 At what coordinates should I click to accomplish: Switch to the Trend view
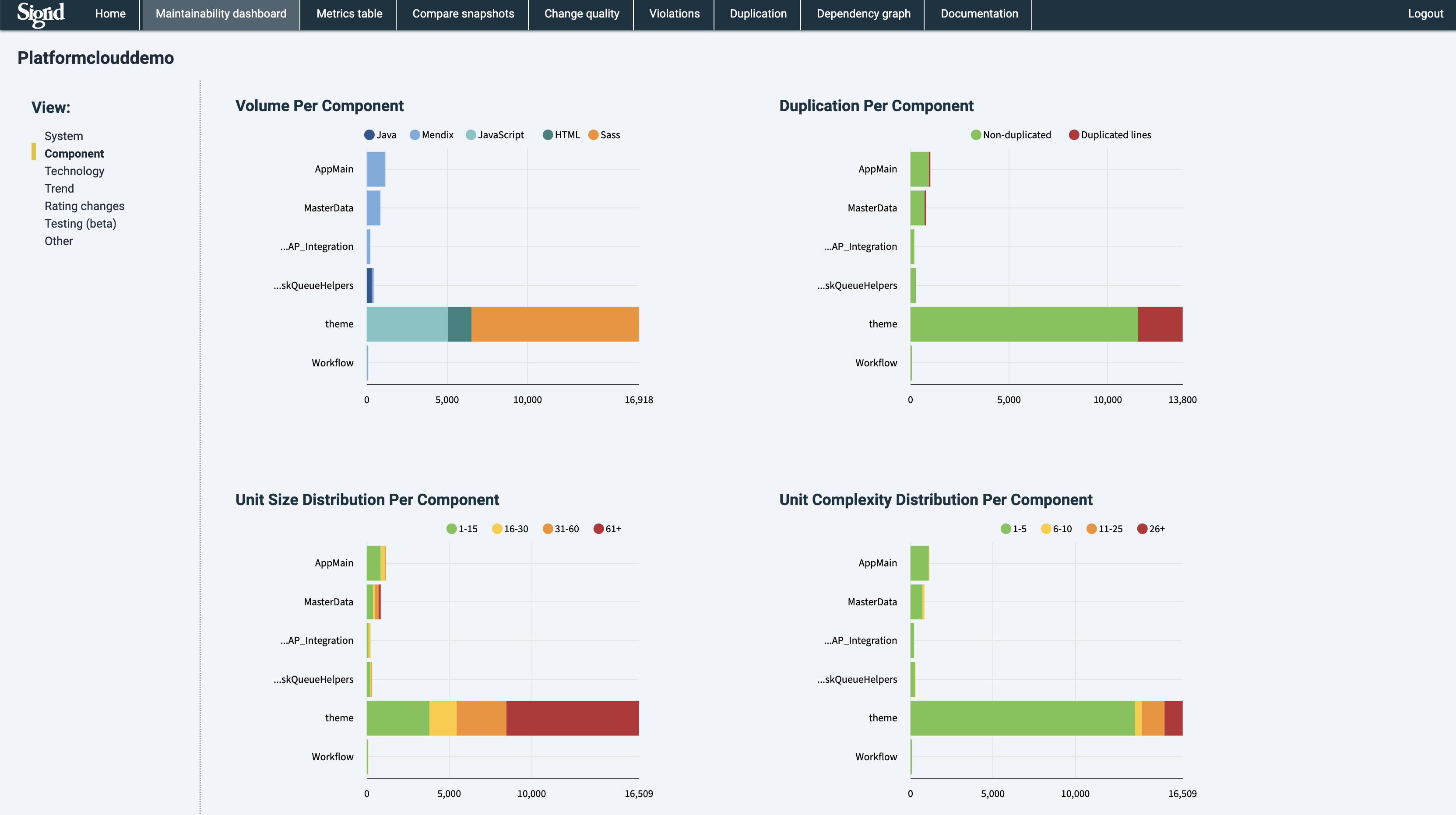(x=59, y=189)
